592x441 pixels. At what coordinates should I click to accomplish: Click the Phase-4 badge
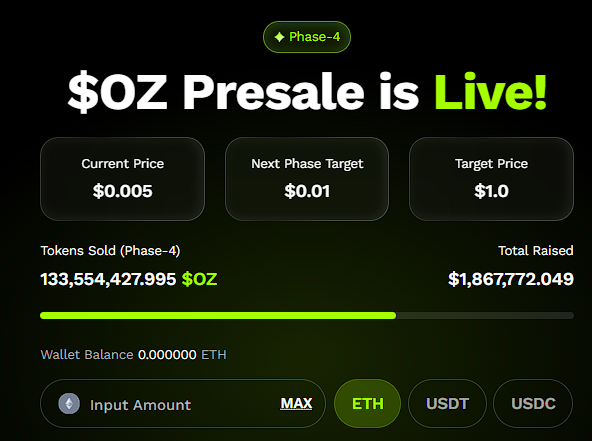(x=307, y=37)
